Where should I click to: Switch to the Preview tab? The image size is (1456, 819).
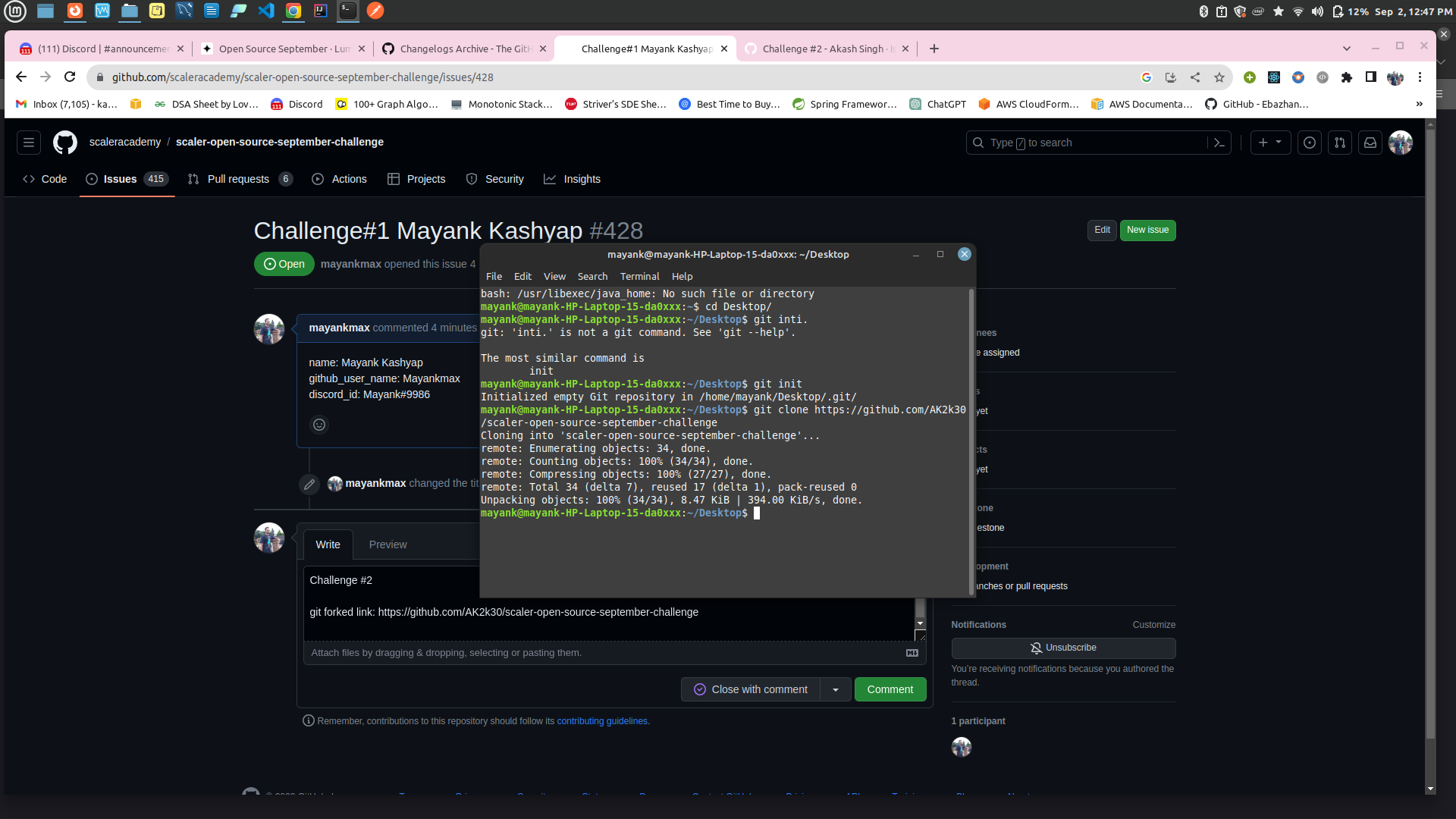pos(388,544)
